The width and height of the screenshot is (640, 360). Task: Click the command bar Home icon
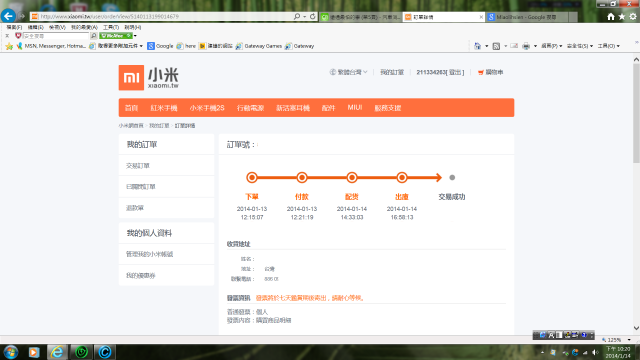click(477, 46)
